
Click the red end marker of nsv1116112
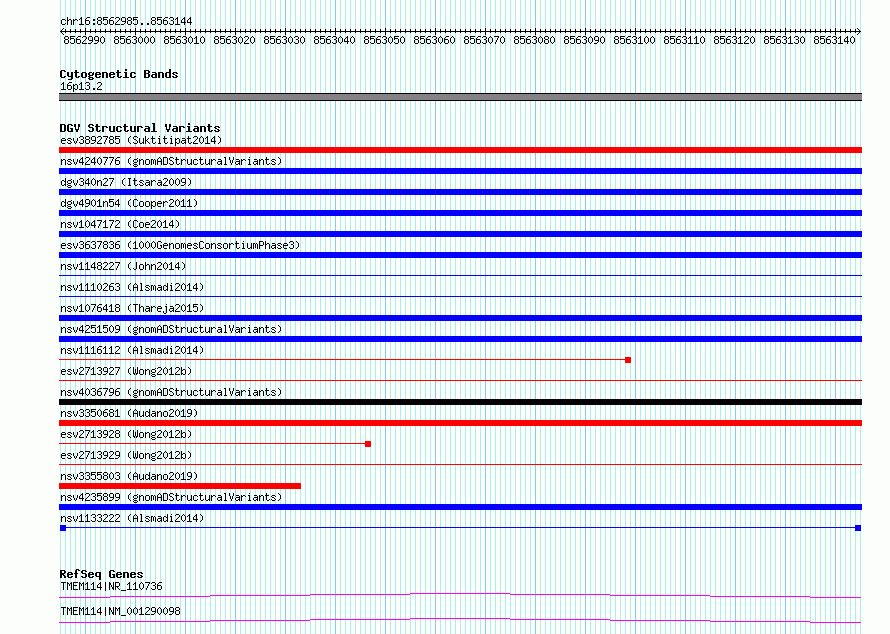(628, 360)
